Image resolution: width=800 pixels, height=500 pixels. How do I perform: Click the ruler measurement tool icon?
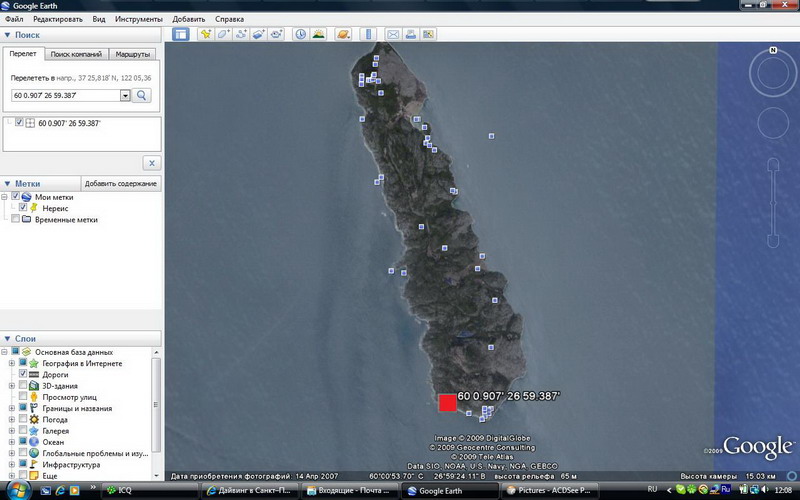(367, 34)
